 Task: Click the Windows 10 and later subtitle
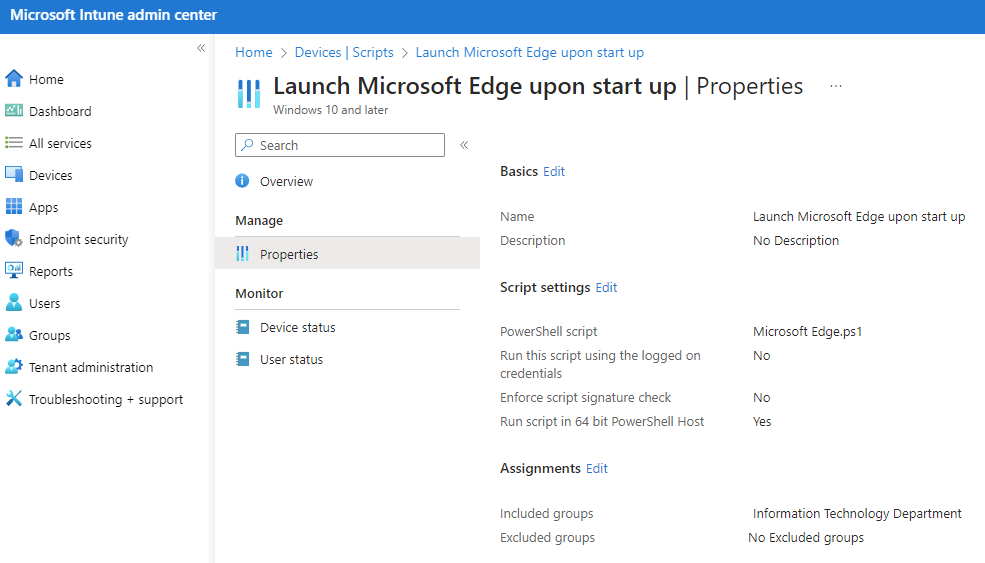pos(330,110)
